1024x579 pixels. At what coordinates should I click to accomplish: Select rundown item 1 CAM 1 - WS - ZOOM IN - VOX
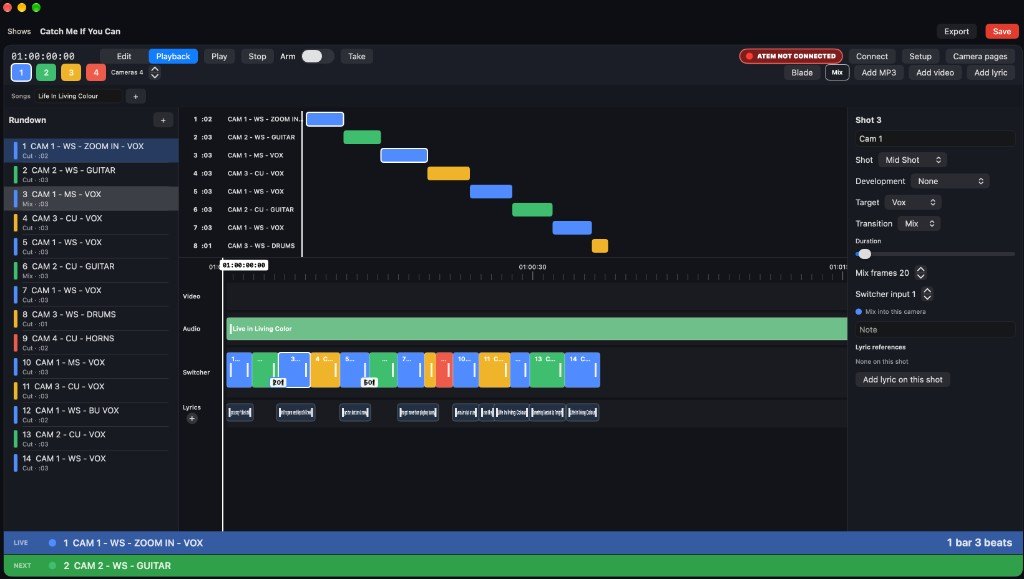click(x=91, y=150)
